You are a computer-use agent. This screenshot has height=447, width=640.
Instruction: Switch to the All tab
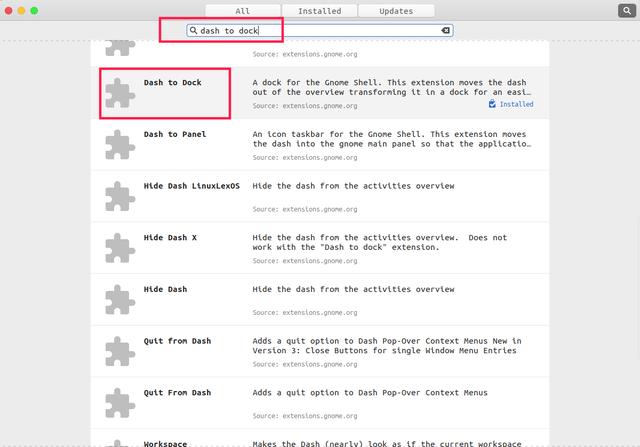(x=242, y=11)
